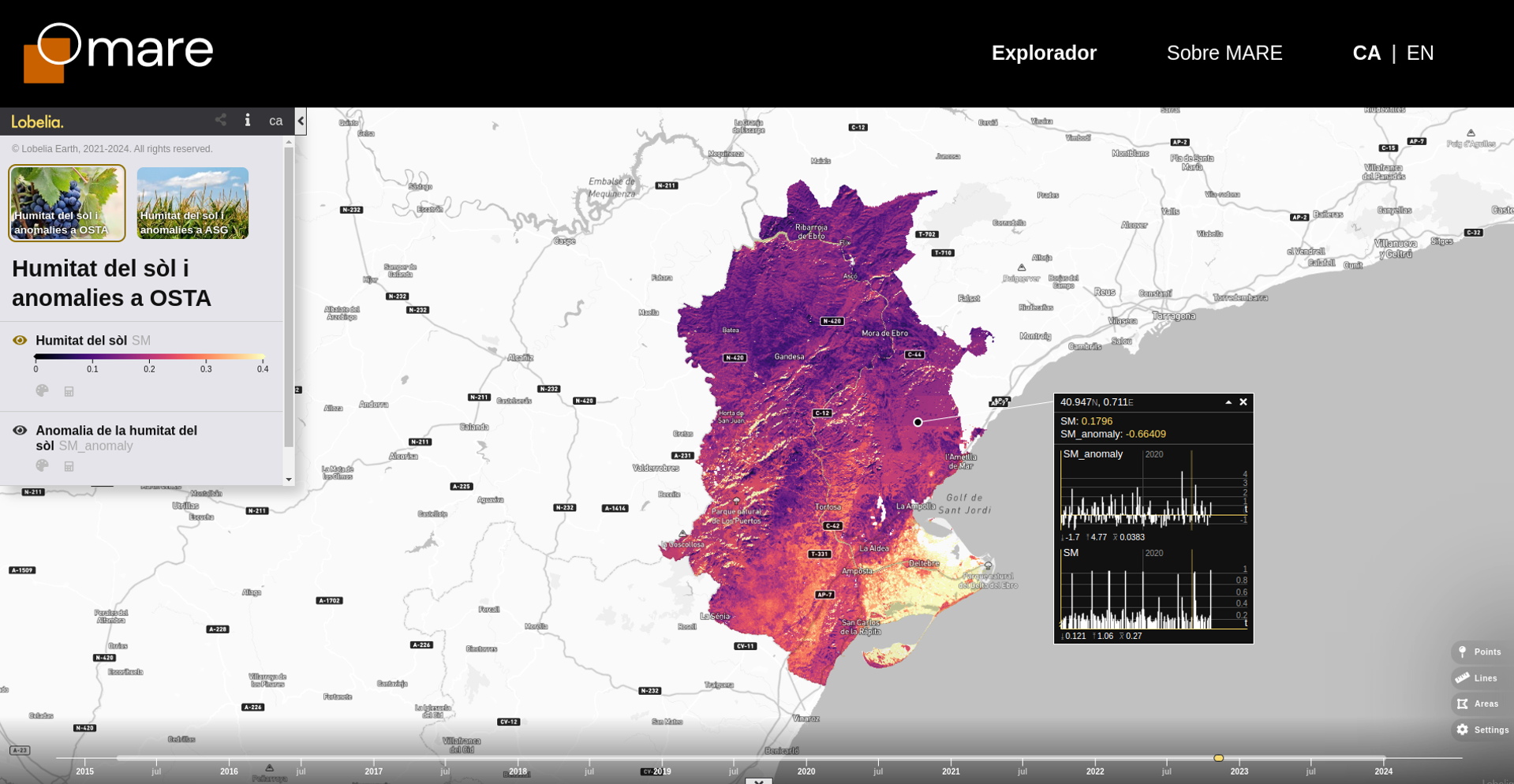Collapse the left side panel with arrow
The image size is (1514, 784).
[x=301, y=121]
